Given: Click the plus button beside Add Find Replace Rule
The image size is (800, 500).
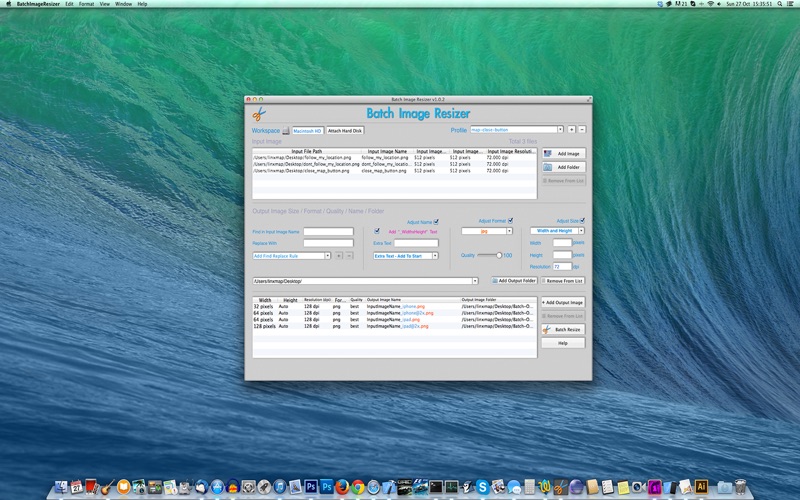Looking at the screenshot, I should click(x=338, y=256).
